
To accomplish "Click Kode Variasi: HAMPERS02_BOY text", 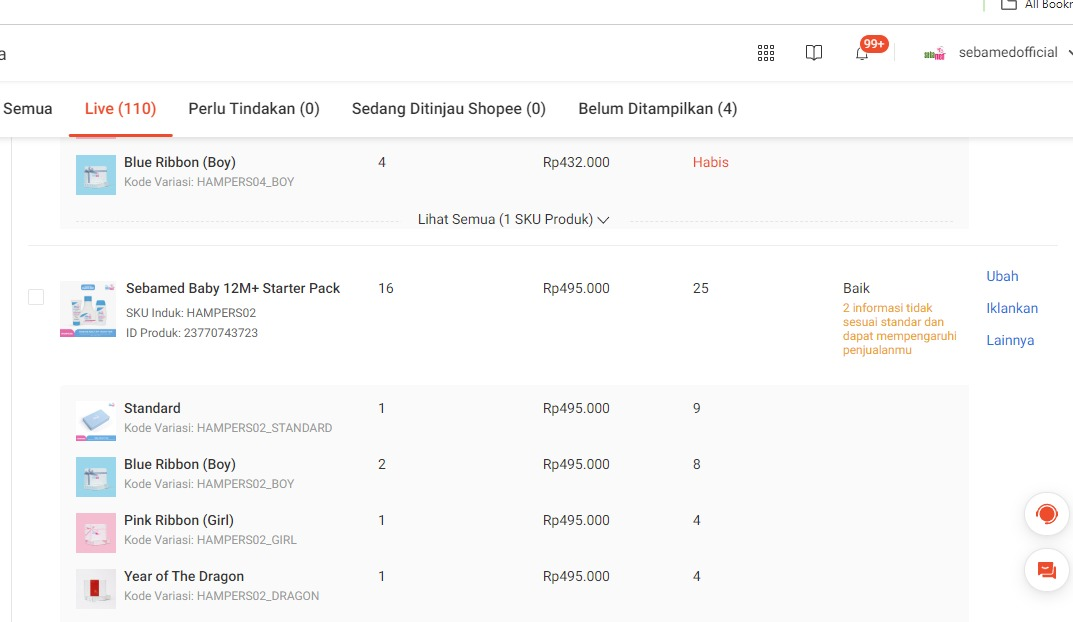I will pyautogui.click(x=209, y=484).
